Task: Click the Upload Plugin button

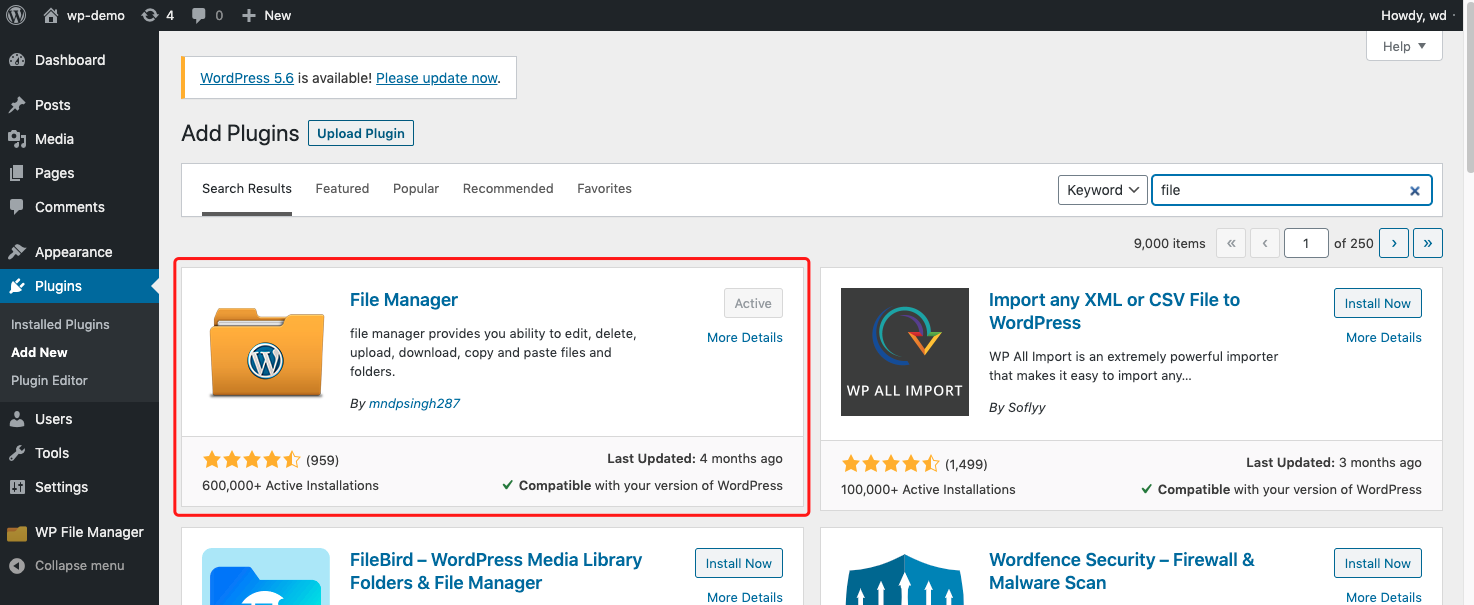Action: click(361, 133)
